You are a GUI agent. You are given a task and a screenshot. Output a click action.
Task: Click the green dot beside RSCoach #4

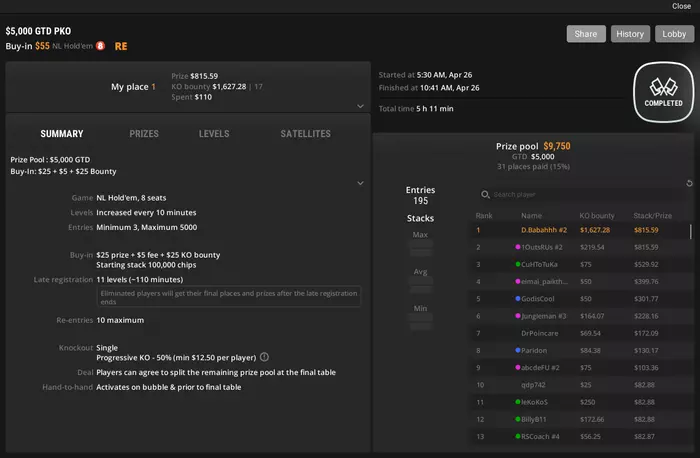click(x=518, y=436)
